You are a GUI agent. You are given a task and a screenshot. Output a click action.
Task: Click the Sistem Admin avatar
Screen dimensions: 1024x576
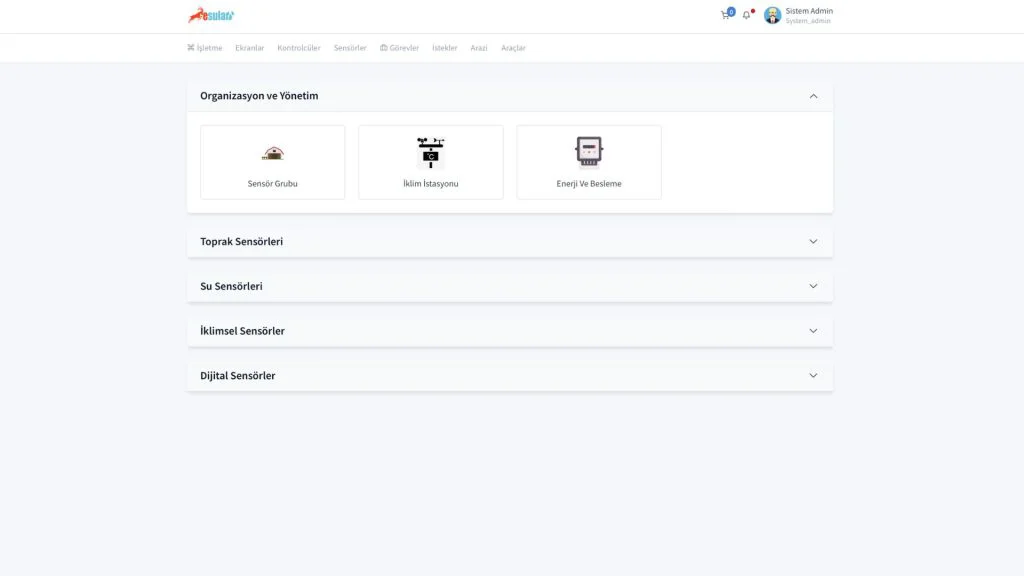[772, 15]
